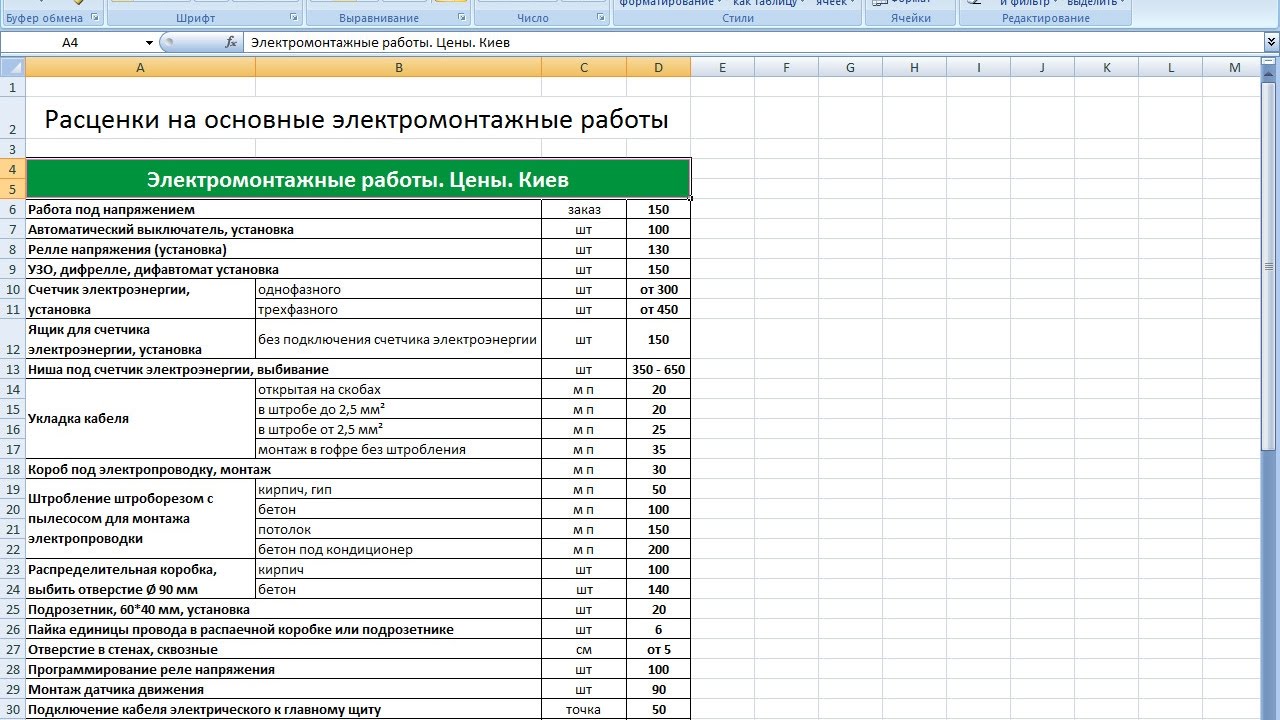Select cell 'Подрозетник, 60*40 мм, установка'
This screenshot has height=720, width=1280.
tap(283, 609)
